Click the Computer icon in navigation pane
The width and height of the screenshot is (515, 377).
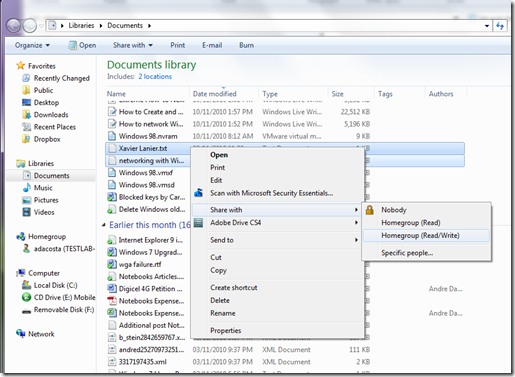tap(21, 273)
